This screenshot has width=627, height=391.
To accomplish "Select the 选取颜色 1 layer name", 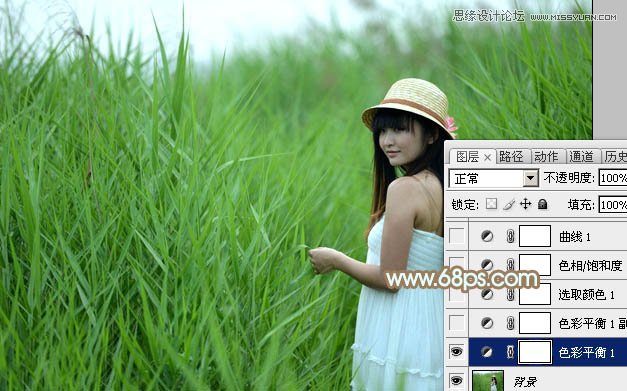I will (x=586, y=295).
